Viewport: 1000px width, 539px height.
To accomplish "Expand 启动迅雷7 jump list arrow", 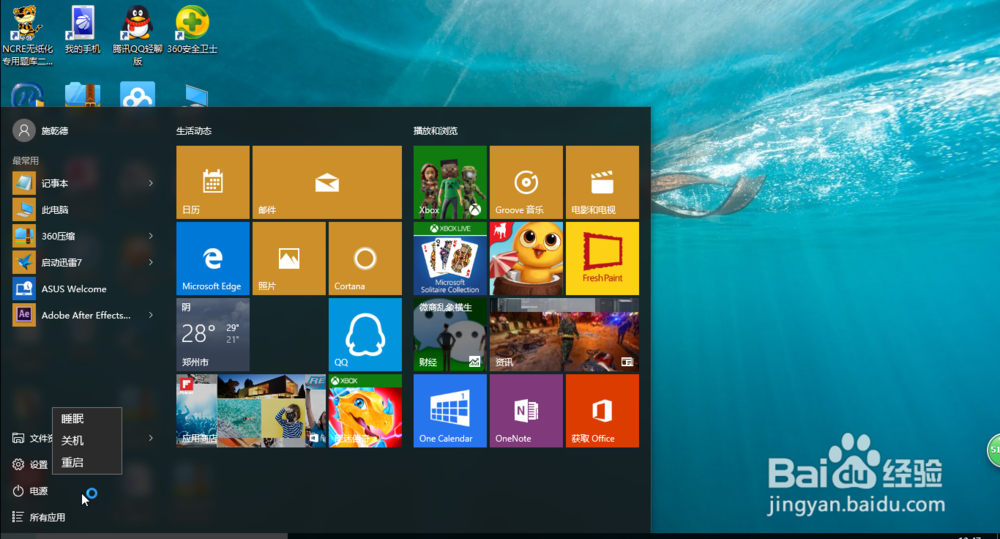I will pyautogui.click(x=151, y=262).
